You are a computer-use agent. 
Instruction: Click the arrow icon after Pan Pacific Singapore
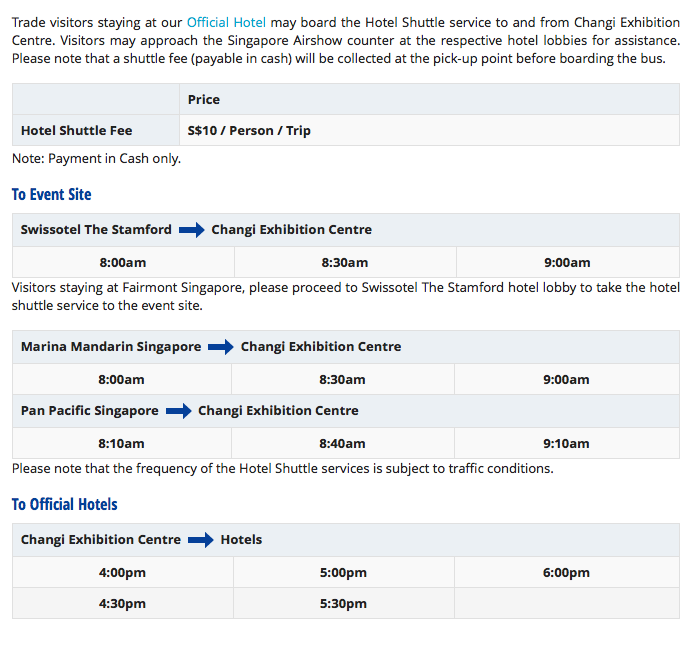tap(178, 411)
